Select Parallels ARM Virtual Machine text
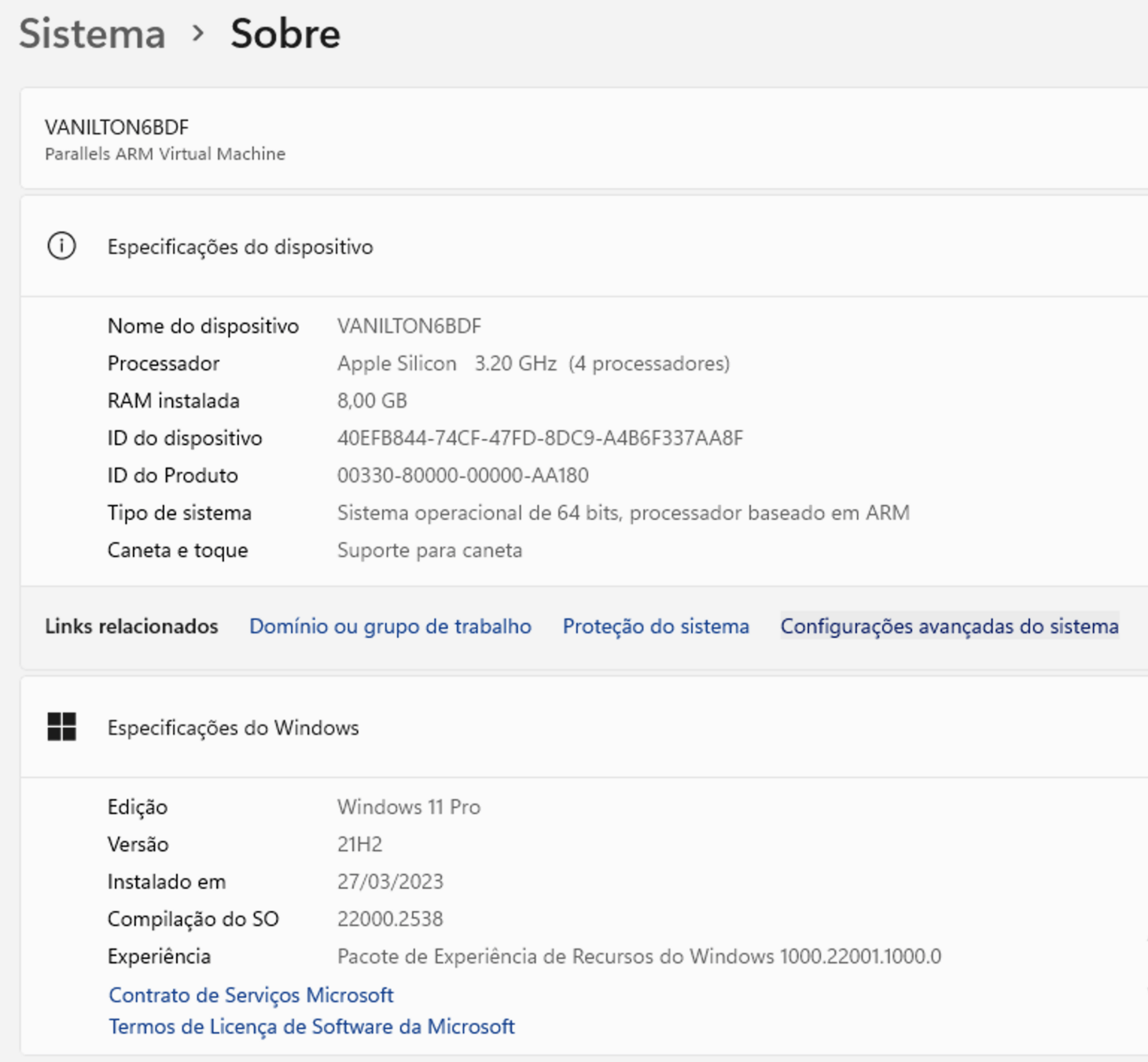 point(165,154)
